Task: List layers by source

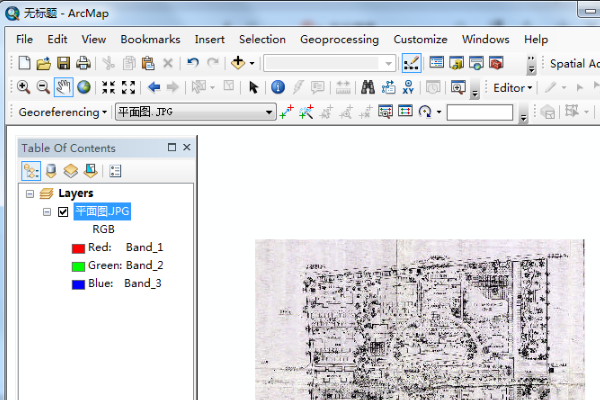Action: click(x=51, y=171)
